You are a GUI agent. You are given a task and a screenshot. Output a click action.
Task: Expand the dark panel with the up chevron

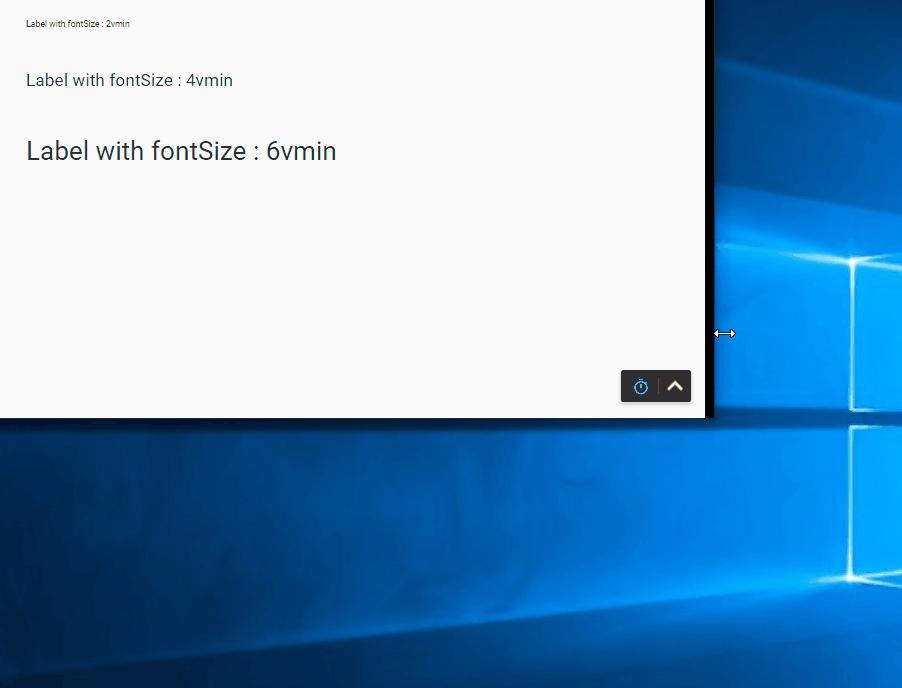pos(675,386)
